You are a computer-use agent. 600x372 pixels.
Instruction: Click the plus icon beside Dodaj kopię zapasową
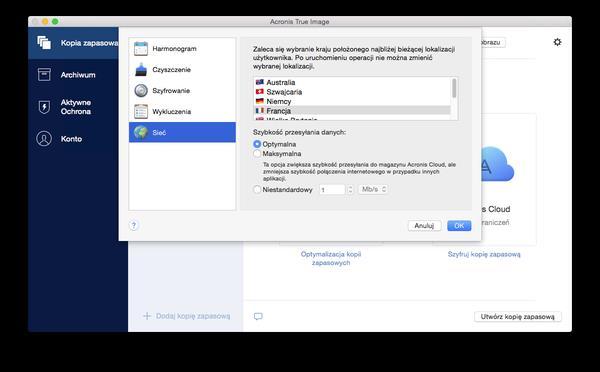pos(147,316)
